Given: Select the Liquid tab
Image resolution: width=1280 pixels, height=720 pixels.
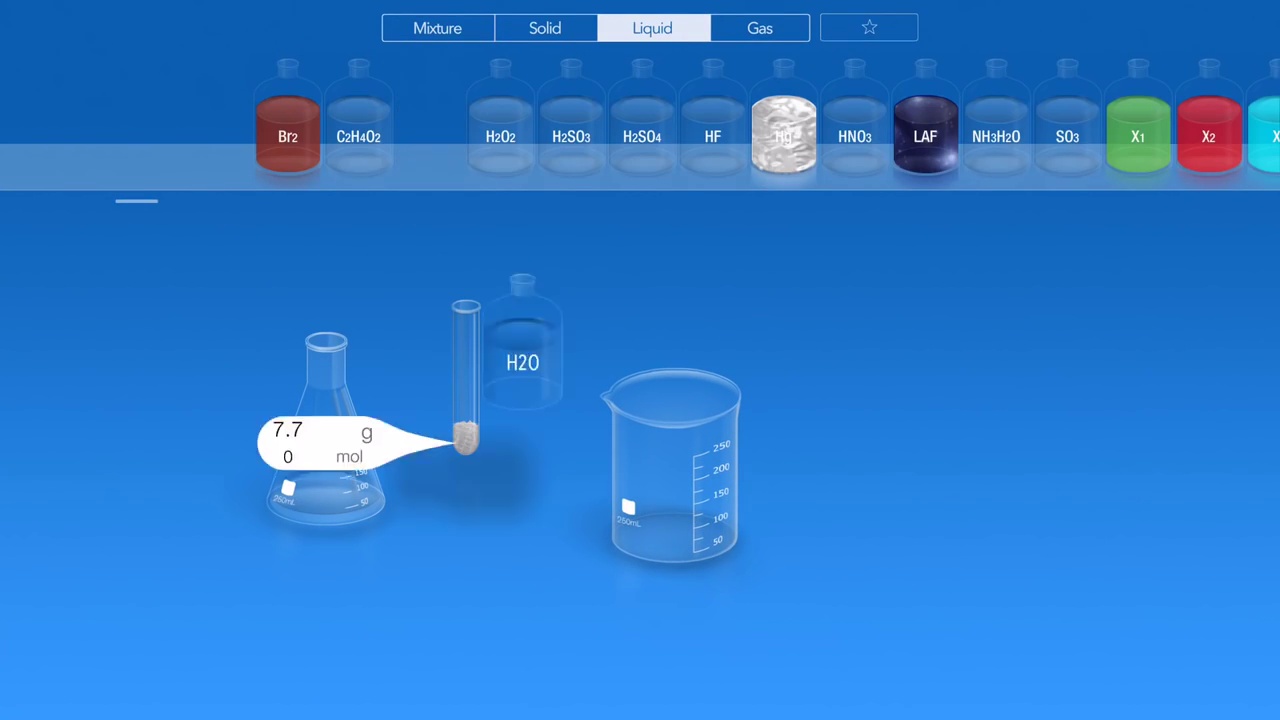Looking at the screenshot, I should pyautogui.click(x=653, y=28).
